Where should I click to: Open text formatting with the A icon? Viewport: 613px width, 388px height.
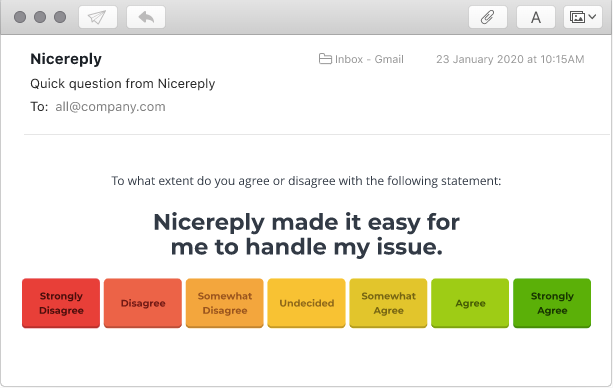click(536, 17)
